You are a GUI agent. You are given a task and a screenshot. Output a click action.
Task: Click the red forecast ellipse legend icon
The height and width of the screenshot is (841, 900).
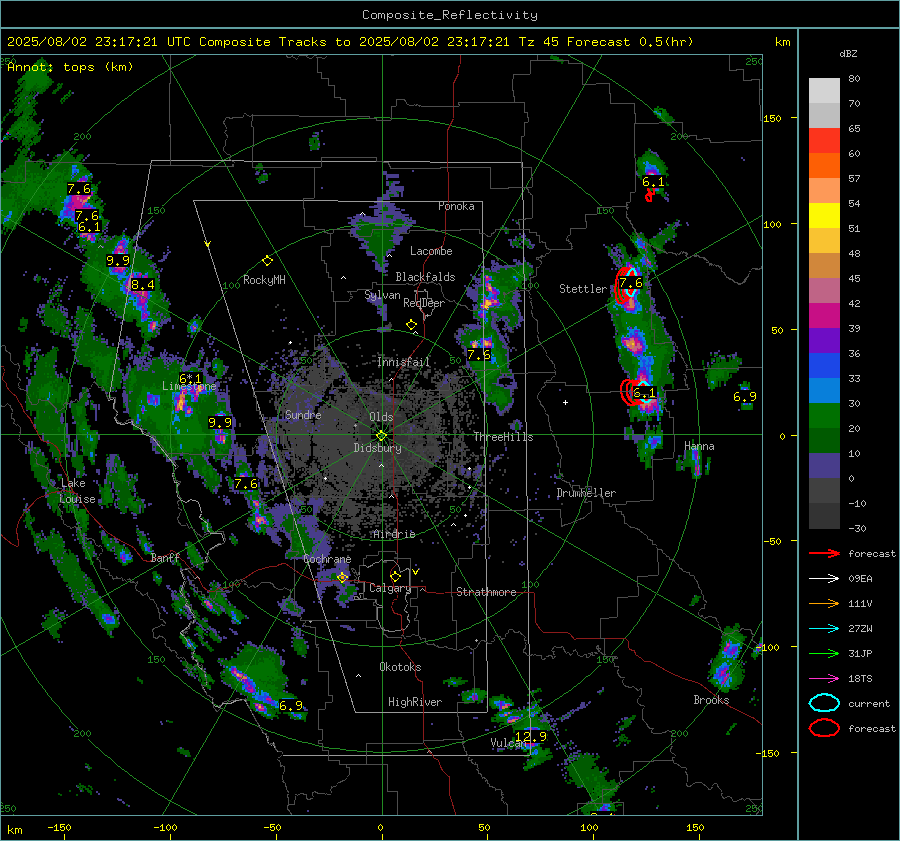coord(824,728)
